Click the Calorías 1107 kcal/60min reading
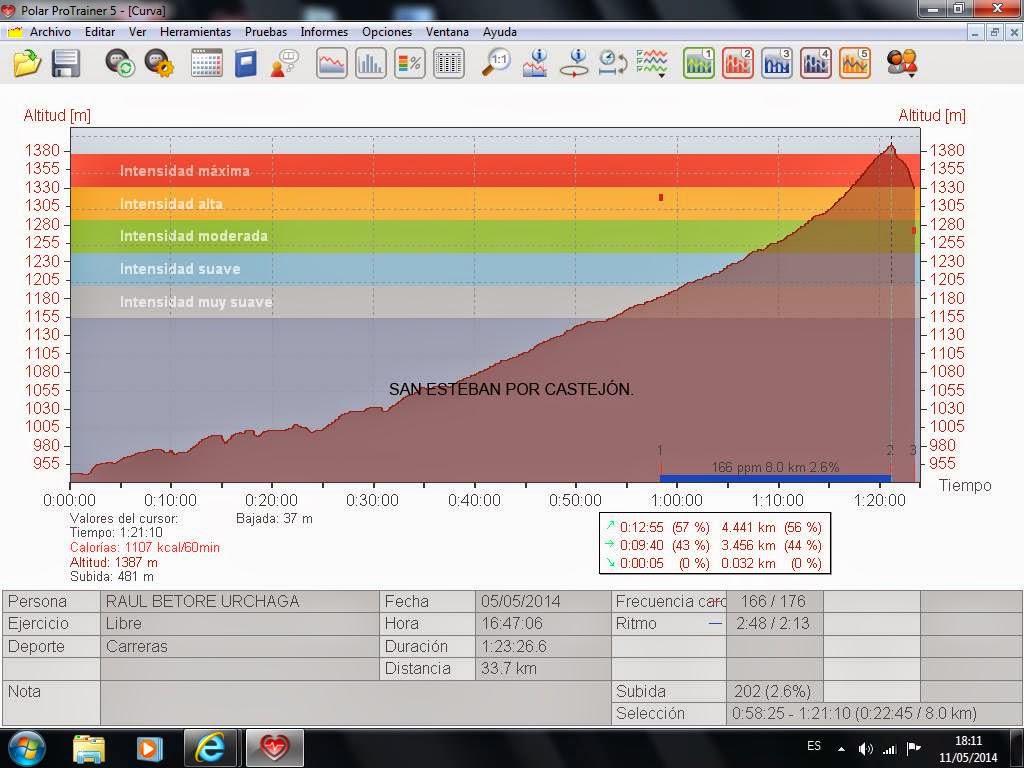 click(x=145, y=547)
